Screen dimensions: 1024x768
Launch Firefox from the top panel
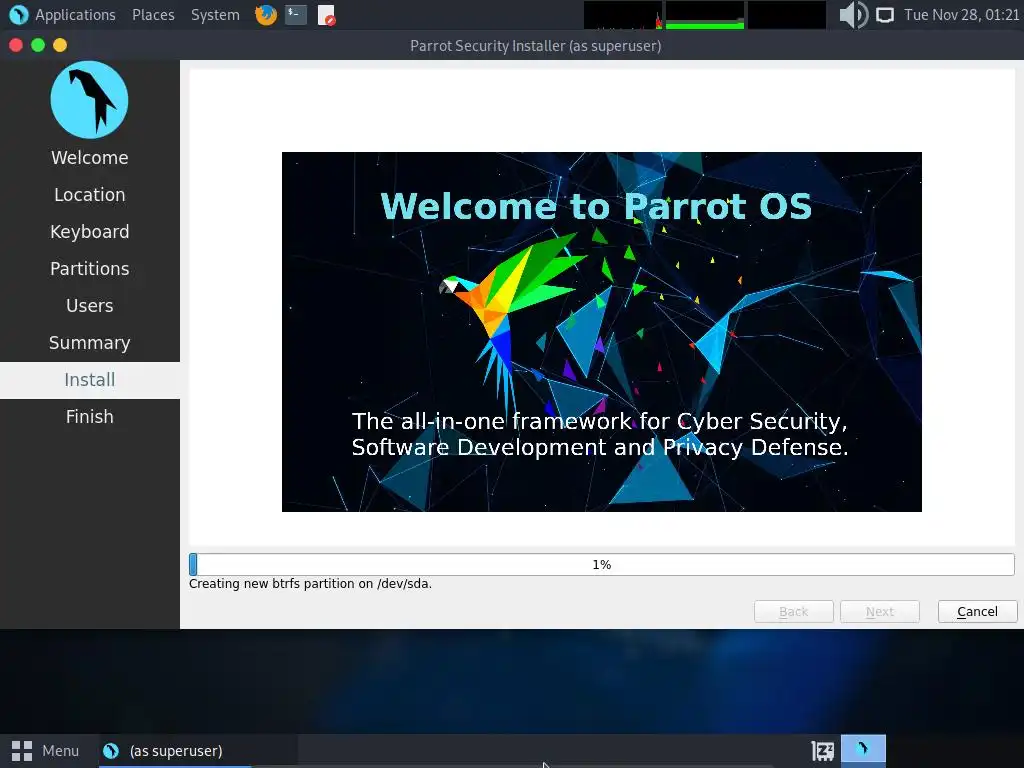[x=266, y=14]
